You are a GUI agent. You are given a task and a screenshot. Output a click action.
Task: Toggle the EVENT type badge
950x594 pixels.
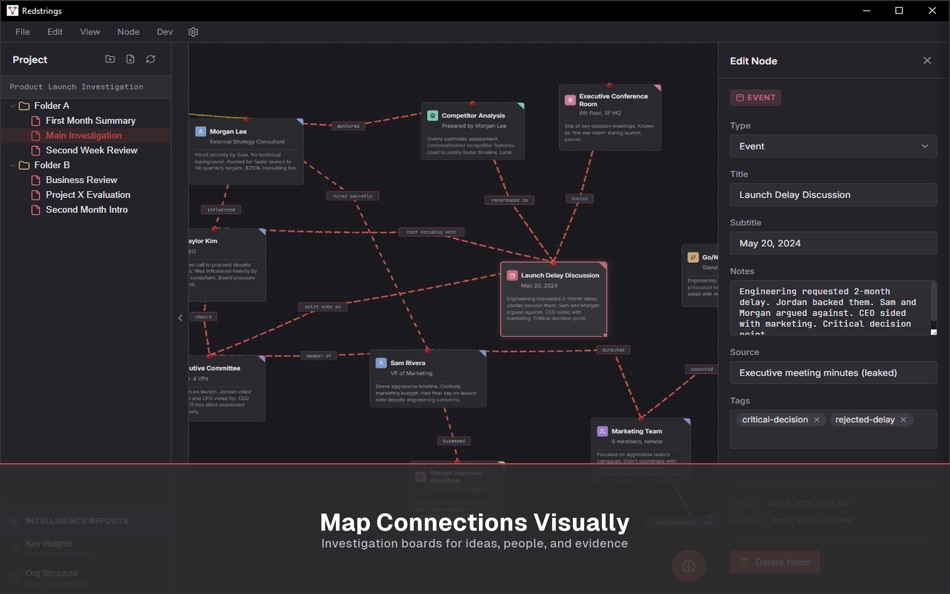point(755,97)
